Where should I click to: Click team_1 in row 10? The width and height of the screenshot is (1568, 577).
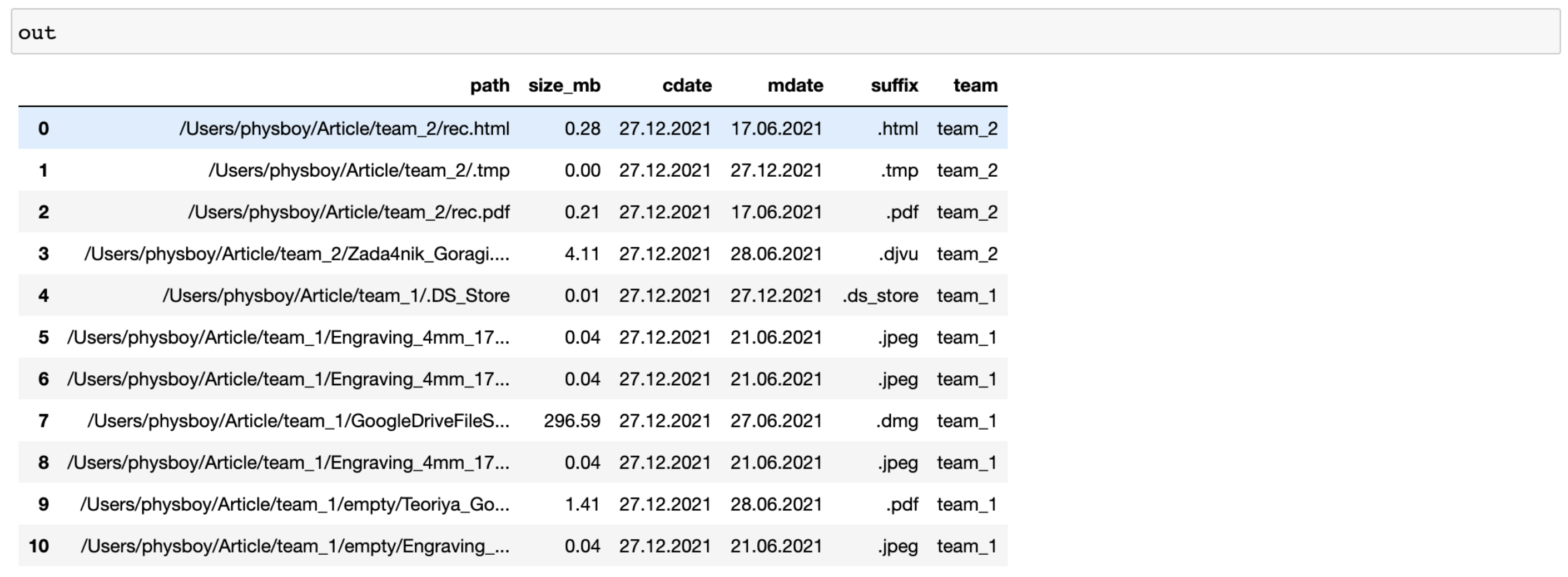tap(967, 546)
